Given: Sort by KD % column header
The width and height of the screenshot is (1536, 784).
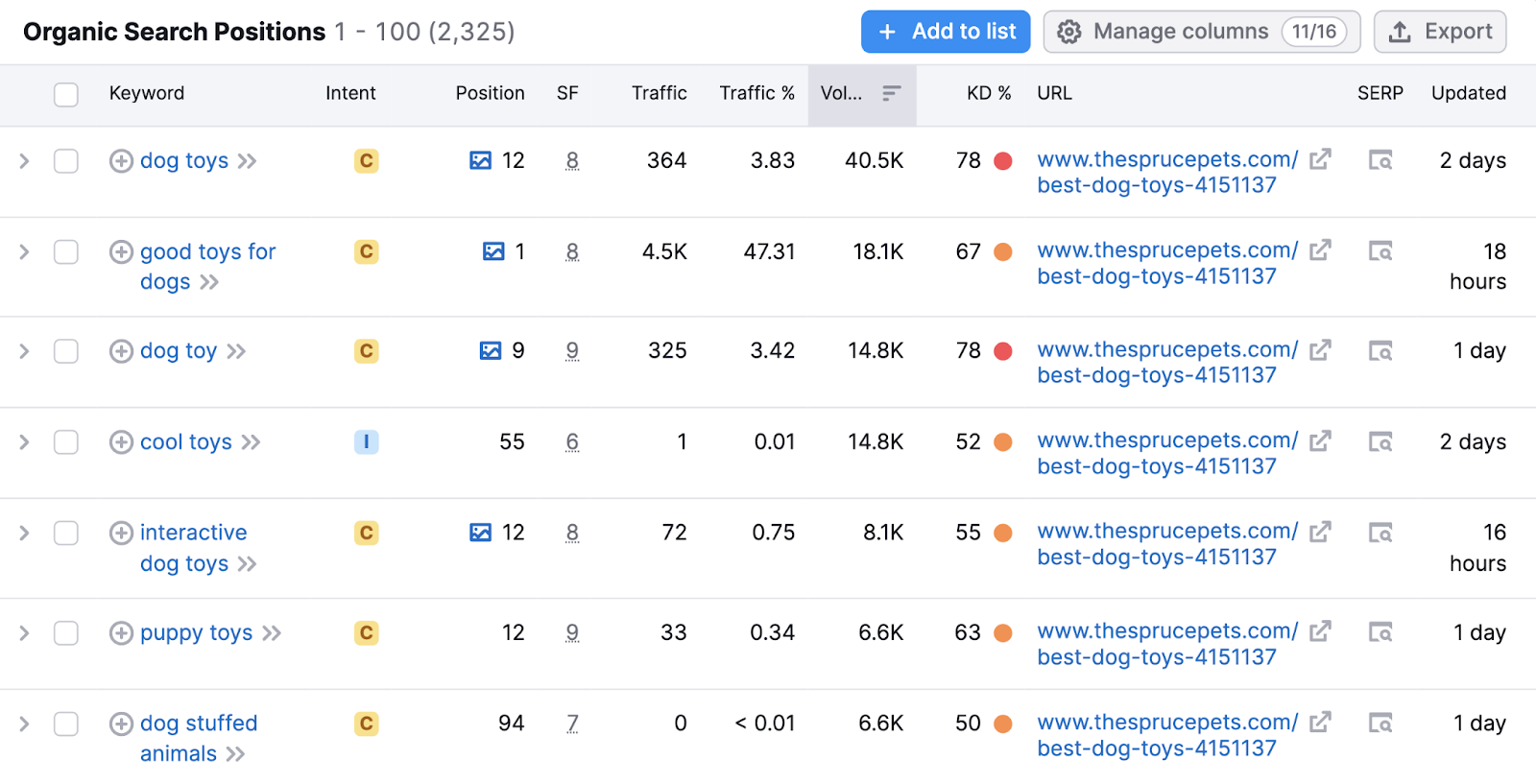Looking at the screenshot, I should [x=988, y=93].
